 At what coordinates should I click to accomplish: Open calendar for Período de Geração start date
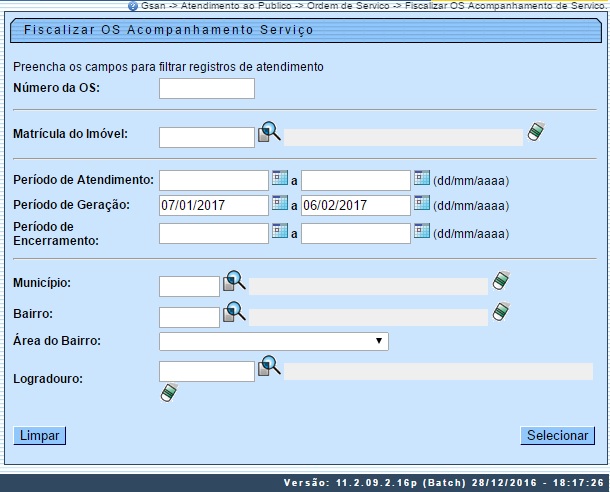coord(280,203)
